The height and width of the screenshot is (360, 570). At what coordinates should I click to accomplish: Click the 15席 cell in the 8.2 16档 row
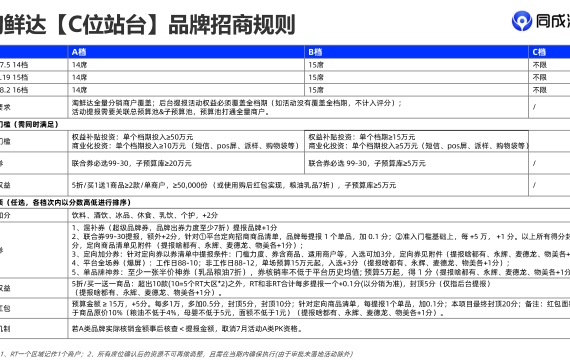(416, 90)
